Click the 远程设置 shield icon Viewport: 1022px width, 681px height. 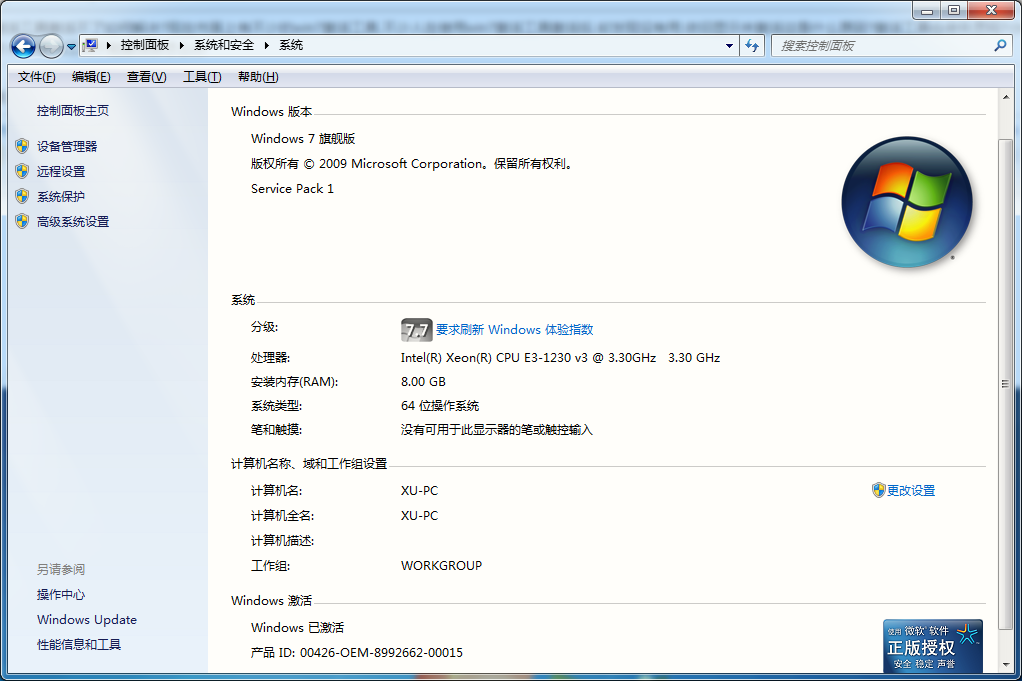tap(22, 171)
